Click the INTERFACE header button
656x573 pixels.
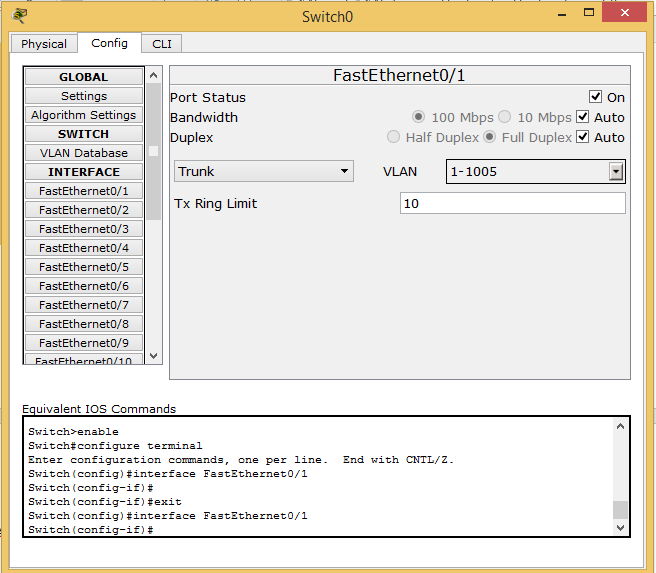84,172
